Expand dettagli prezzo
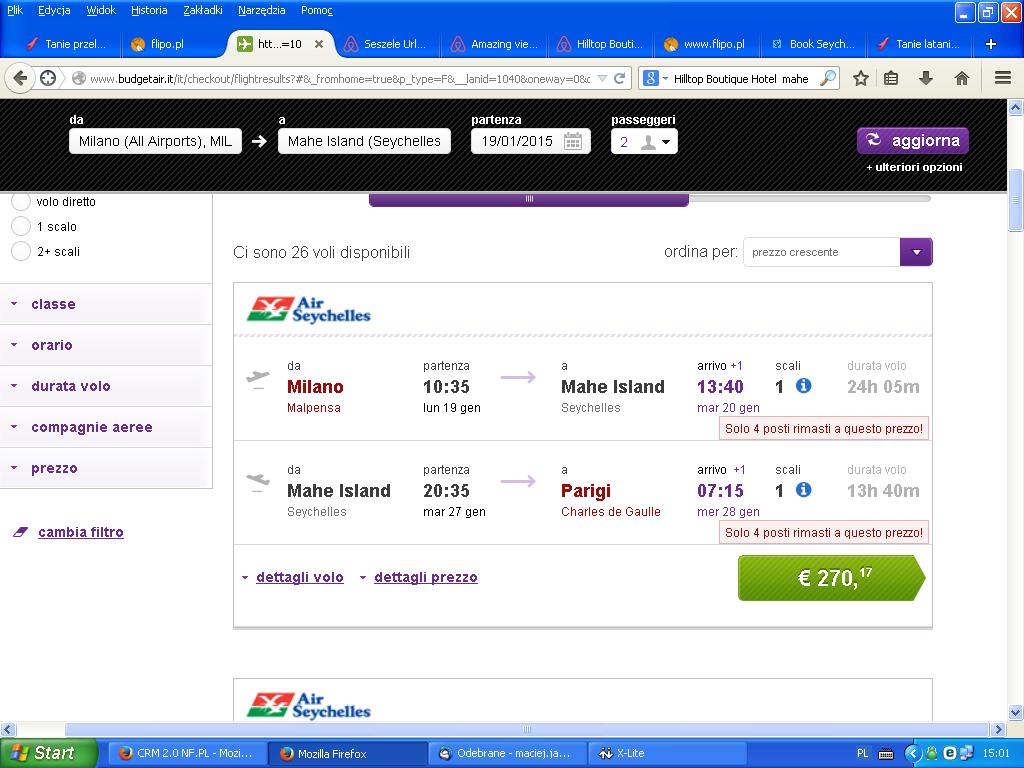The height and width of the screenshot is (768, 1024). coord(426,577)
